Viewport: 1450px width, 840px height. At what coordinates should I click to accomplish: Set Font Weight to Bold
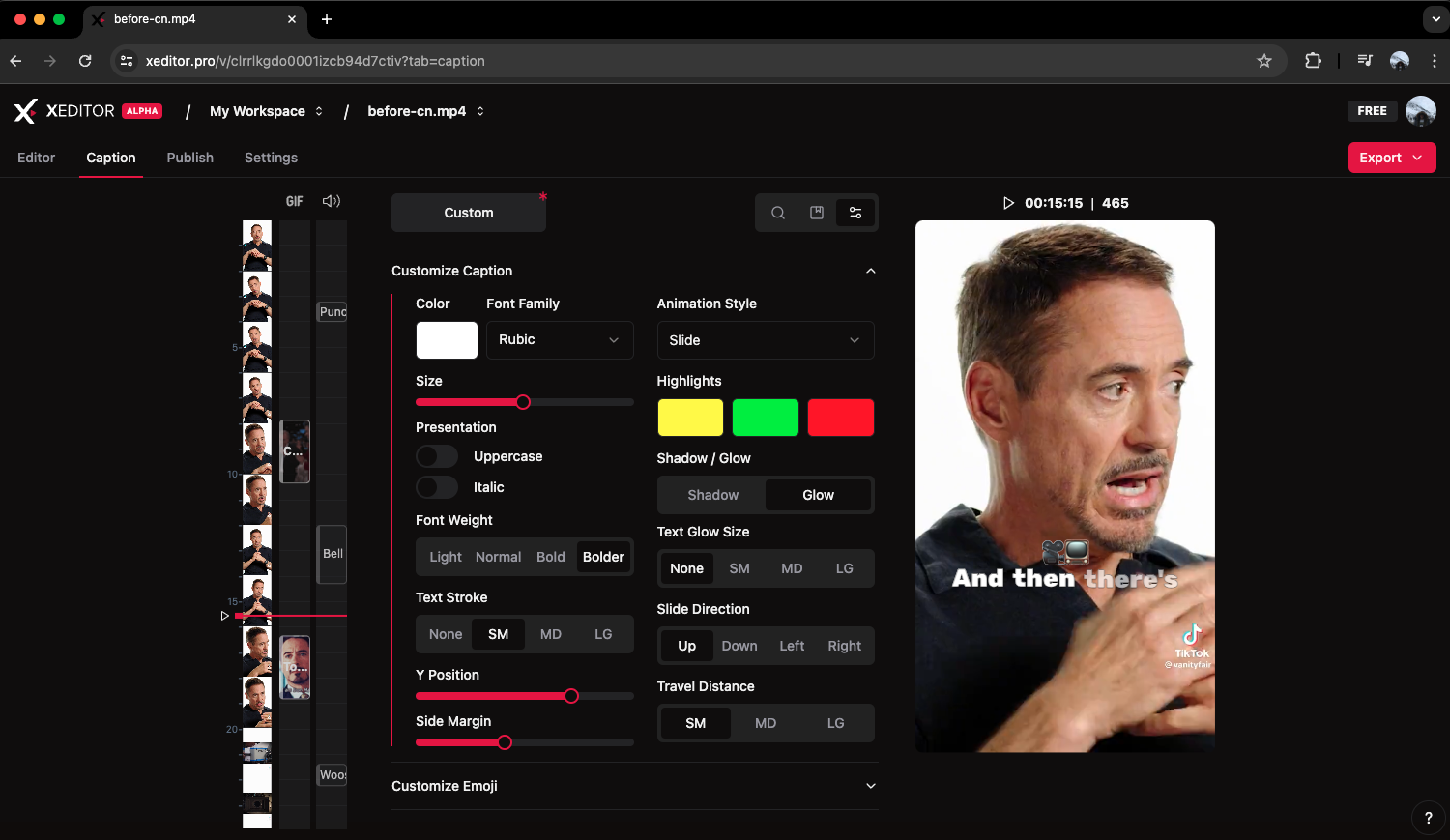click(551, 557)
